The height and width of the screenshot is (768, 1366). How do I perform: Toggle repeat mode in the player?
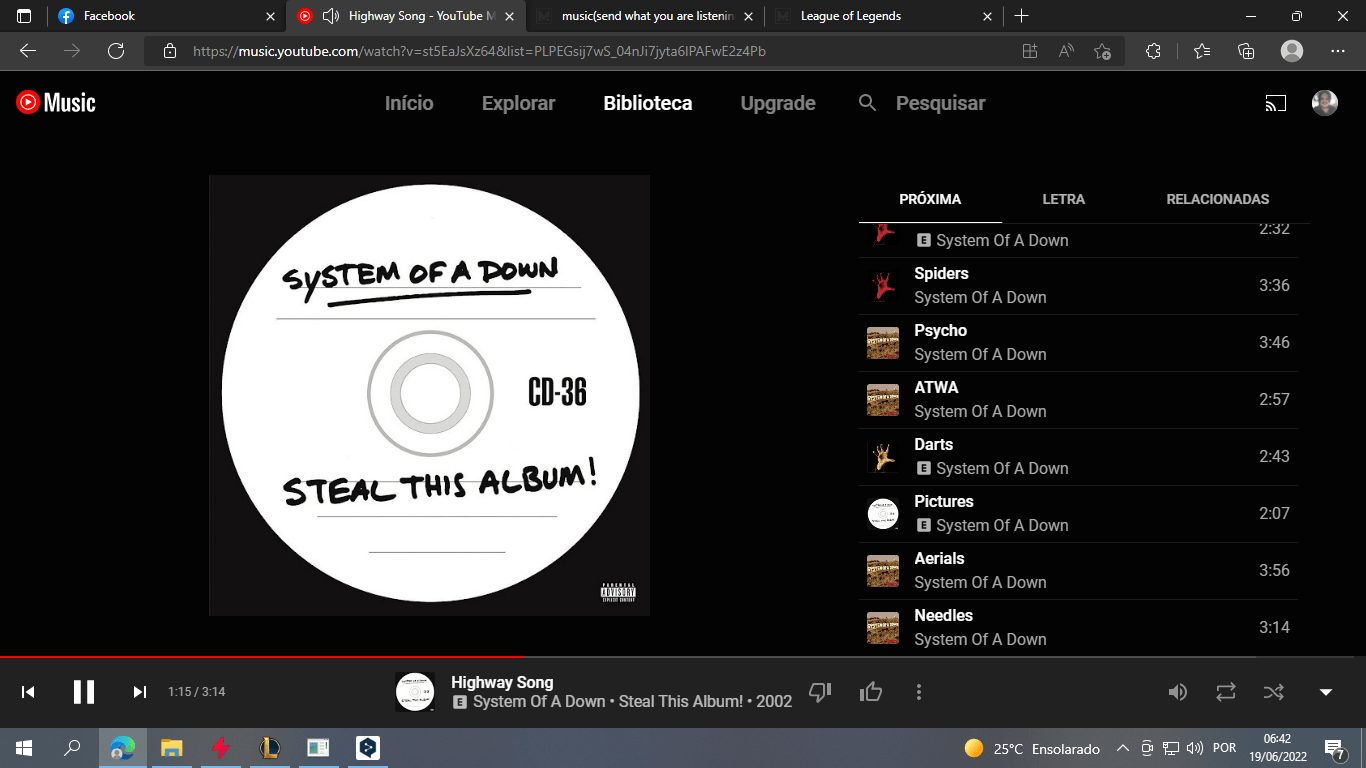(1226, 692)
